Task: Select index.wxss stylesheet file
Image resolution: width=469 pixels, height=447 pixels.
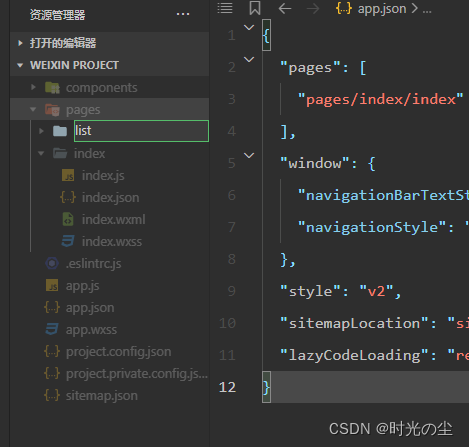Action: coord(112,241)
